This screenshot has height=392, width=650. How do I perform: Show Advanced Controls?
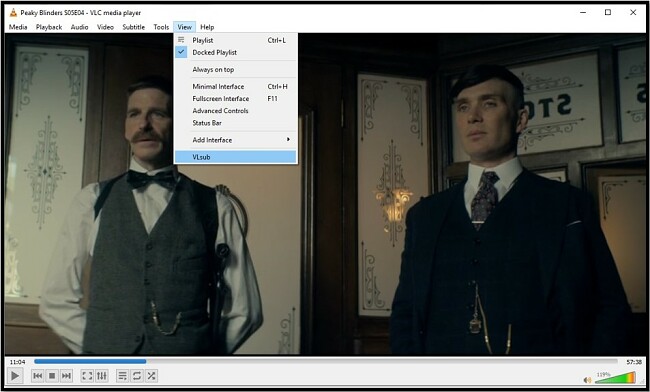point(235,111)
